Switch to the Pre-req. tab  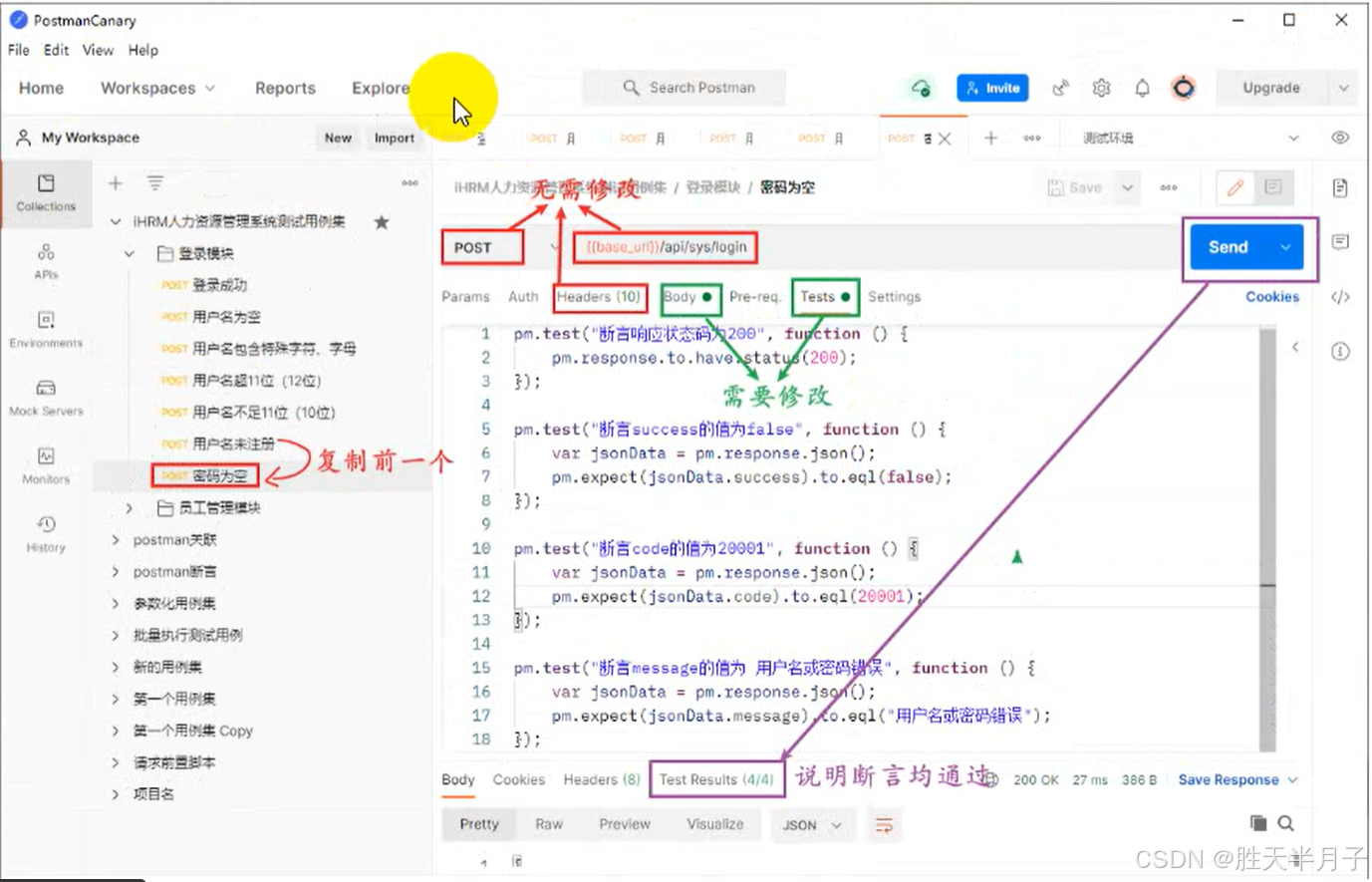[754, 297]
